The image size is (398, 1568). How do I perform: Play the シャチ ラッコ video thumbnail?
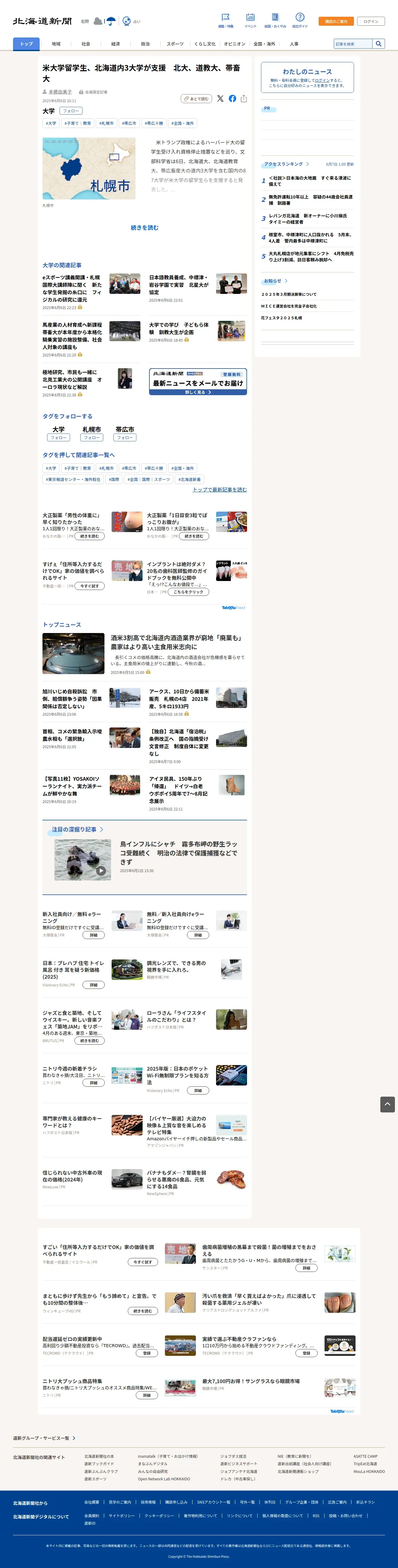click(x=83, y=859)
